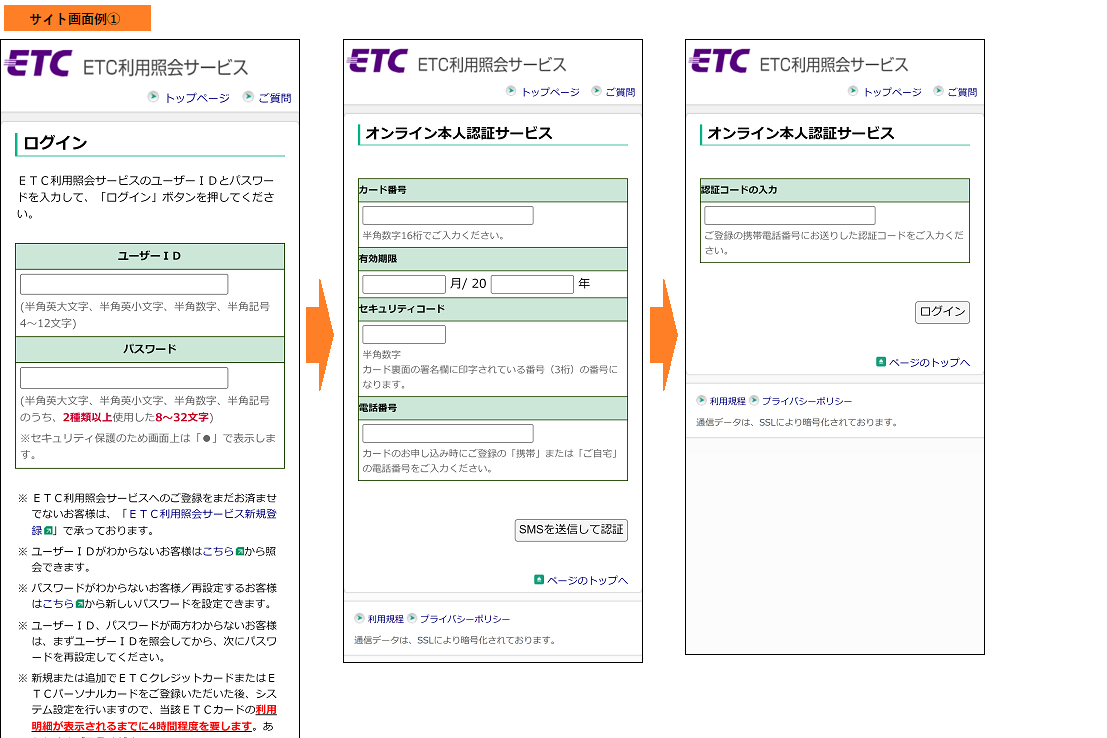Image resolution: width=1107 pixels, height=738 pixels.
Task: Click the ETC logo in the login screen
Action: pyautogui.click(x=37, y=64)
